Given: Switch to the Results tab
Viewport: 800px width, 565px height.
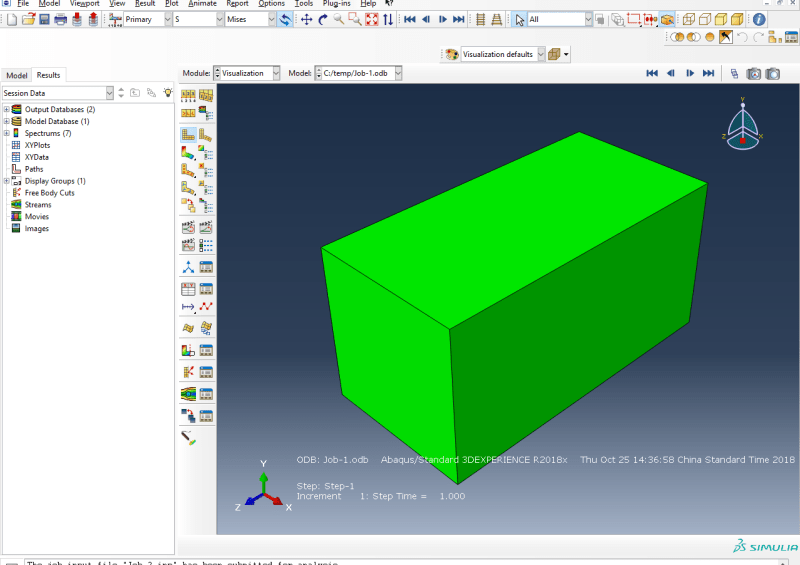Looking at the screenshot, I should click(48, 75).
